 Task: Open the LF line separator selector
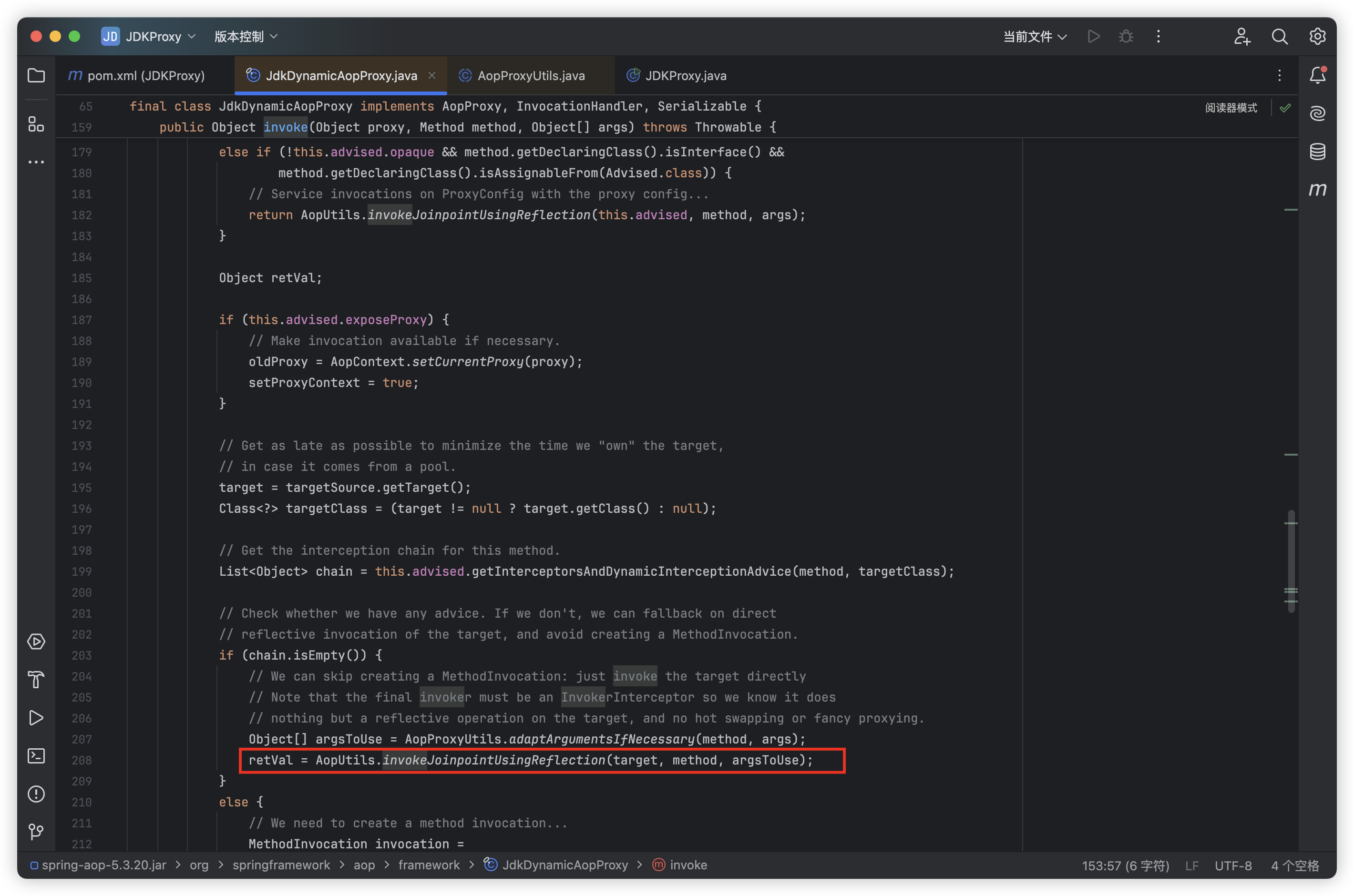(1192, 865)
